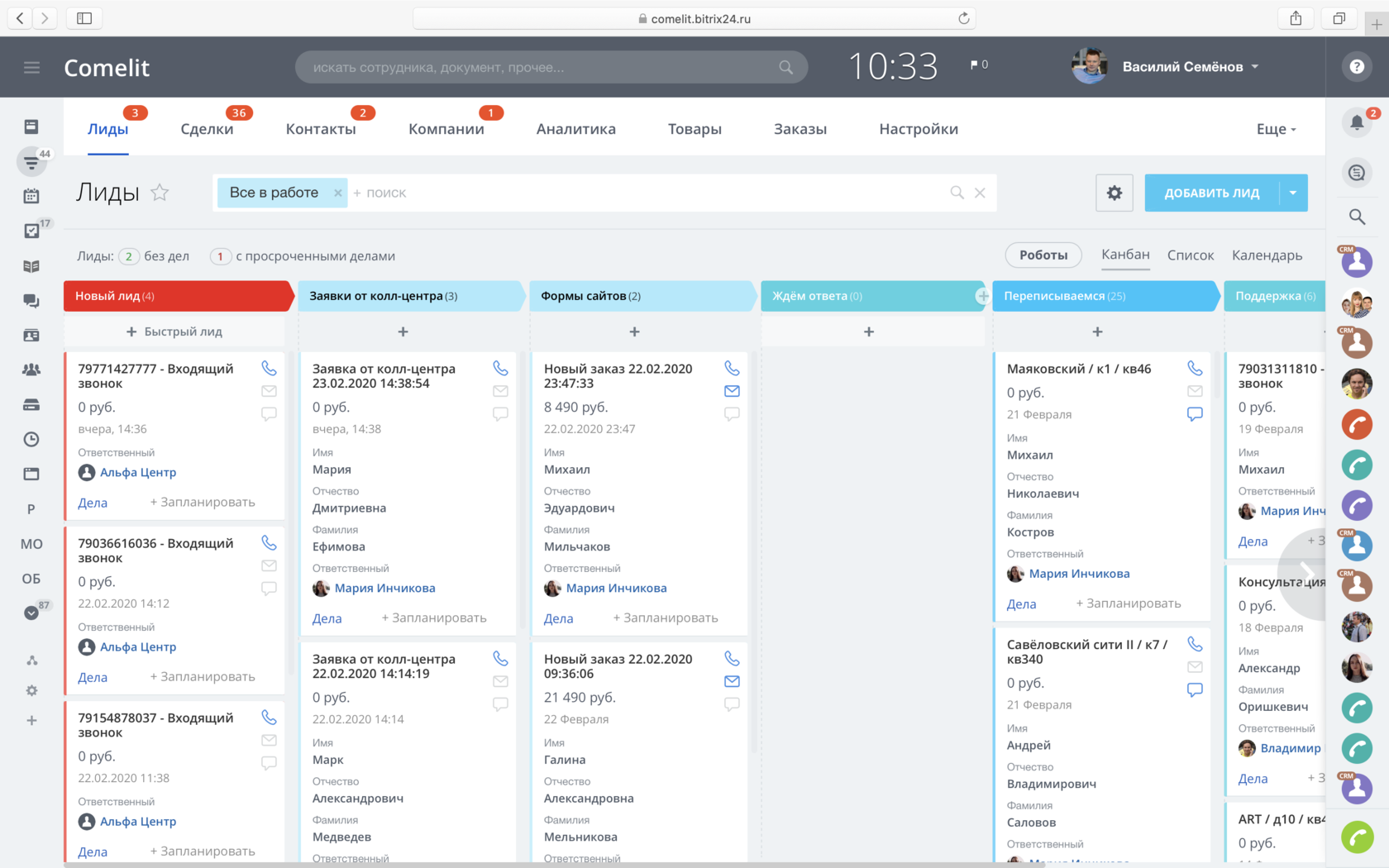
Task: Click Запланировать on the 79771427777 card
Action: coord(203,502)
